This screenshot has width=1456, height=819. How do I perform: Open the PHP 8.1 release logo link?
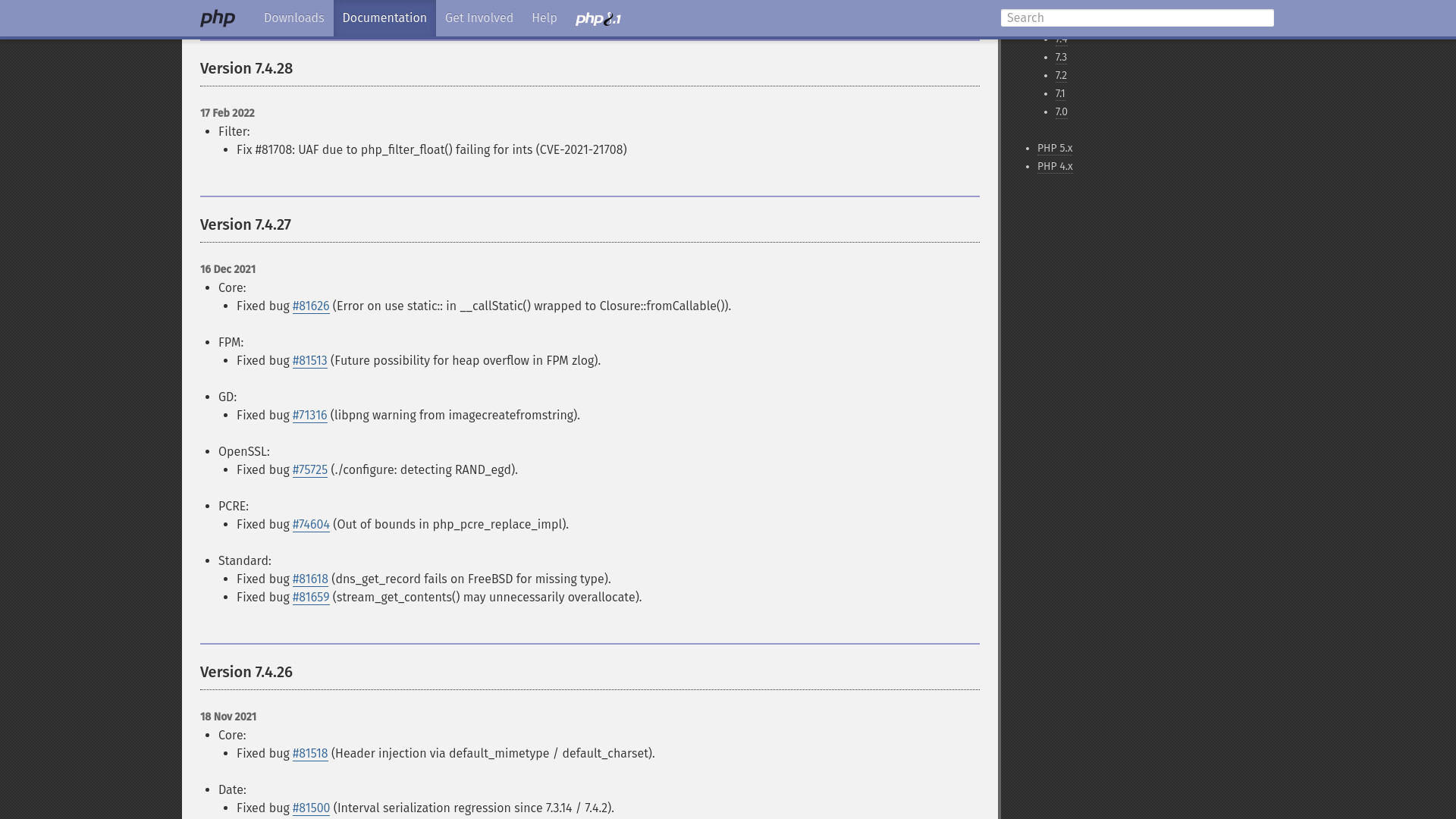[x=598, y=19]
